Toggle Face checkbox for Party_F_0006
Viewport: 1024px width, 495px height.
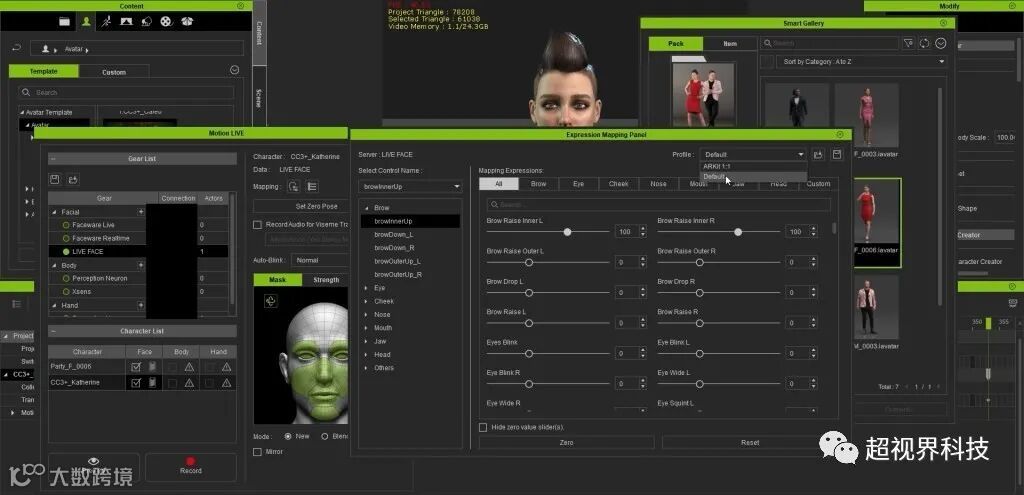136,366
